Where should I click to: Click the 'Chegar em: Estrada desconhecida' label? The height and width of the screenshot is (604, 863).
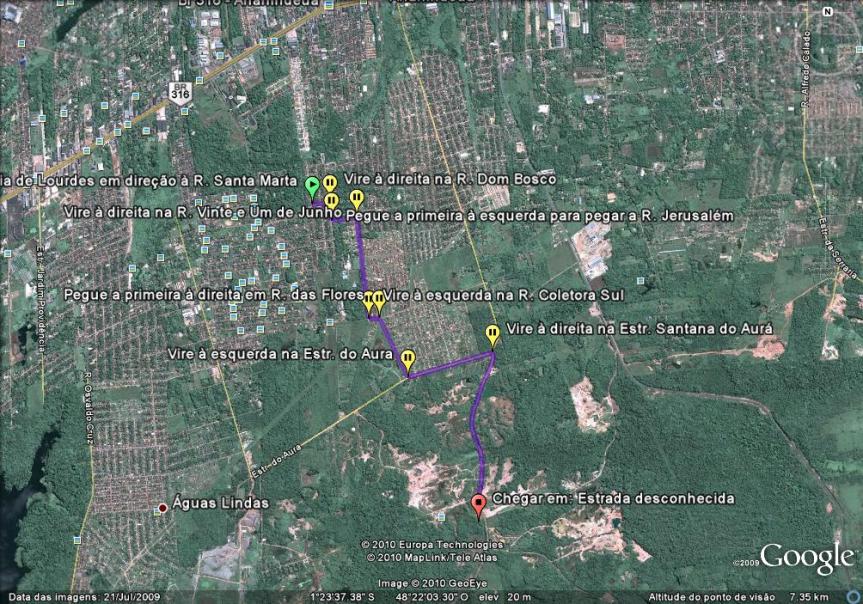614,498
